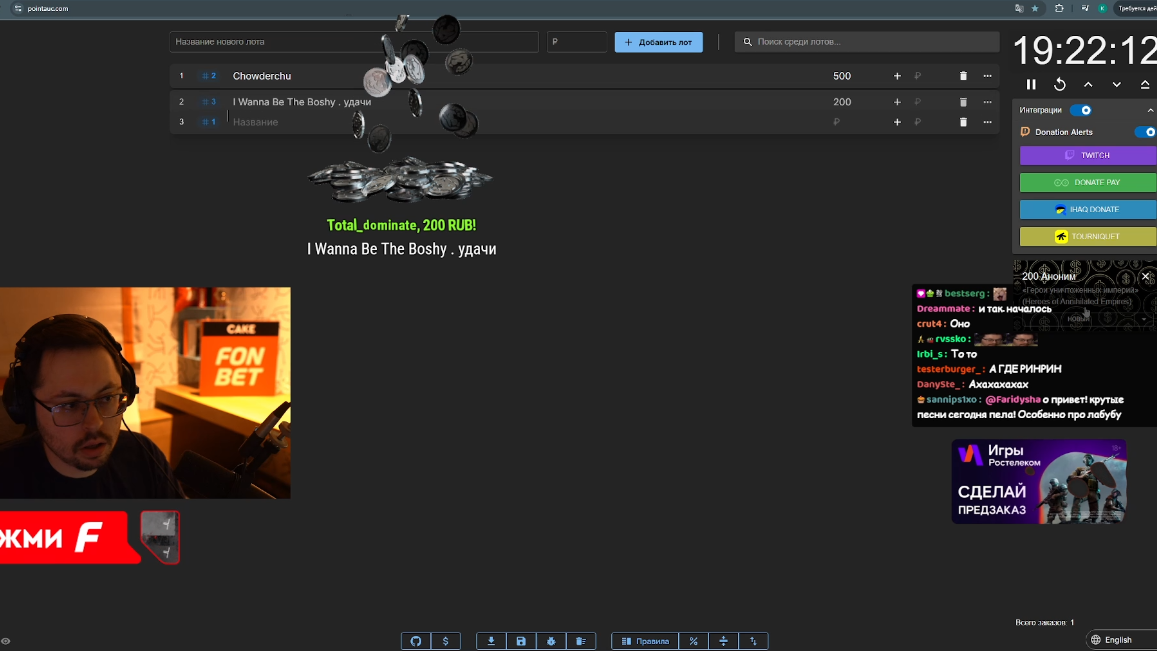Focus the new lot ruble amount field
This screenshot has height=651, width=1157.
576,42
